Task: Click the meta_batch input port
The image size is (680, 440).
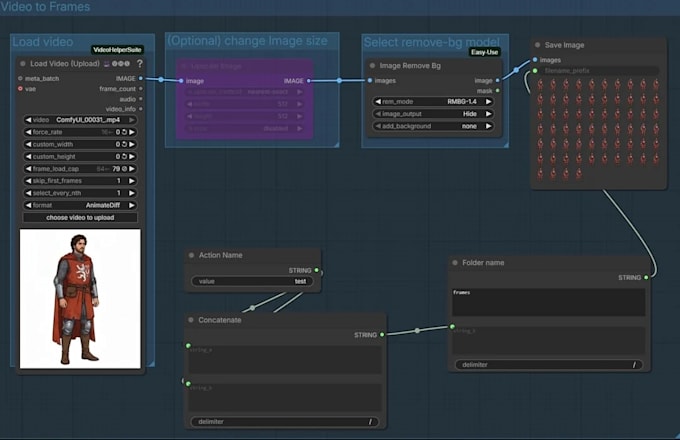Action: (x=20, y=78)
